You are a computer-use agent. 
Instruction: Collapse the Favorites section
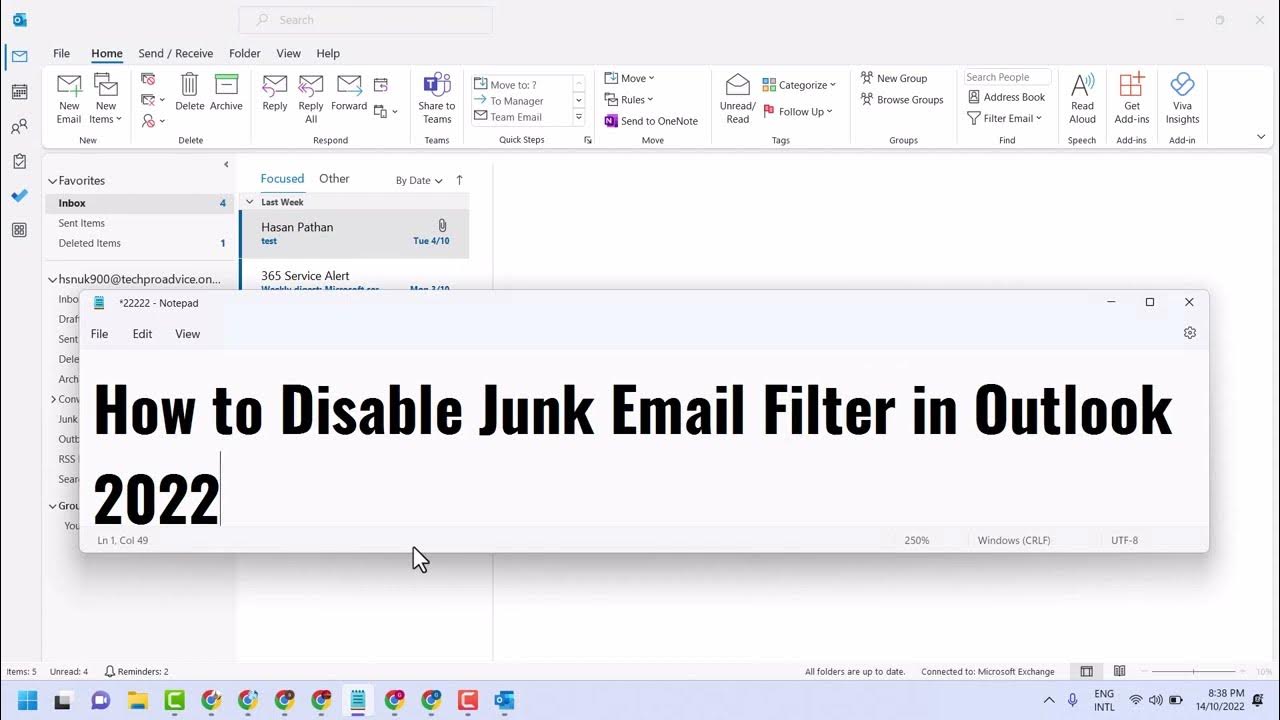tap(52, 181)
